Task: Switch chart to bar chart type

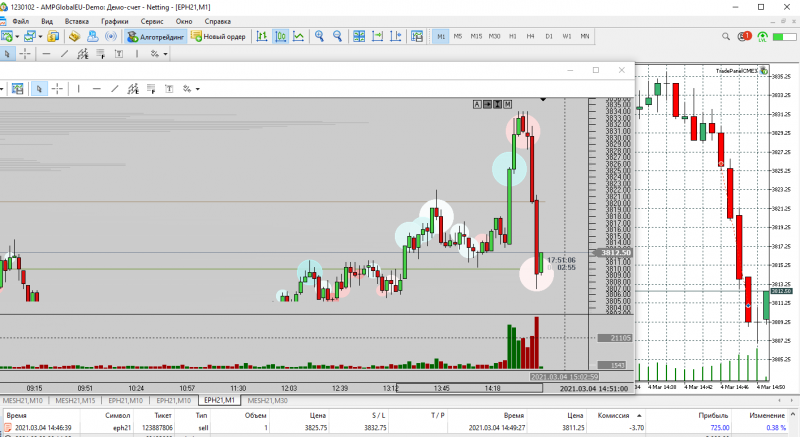Action: click(x=262, y=36)
